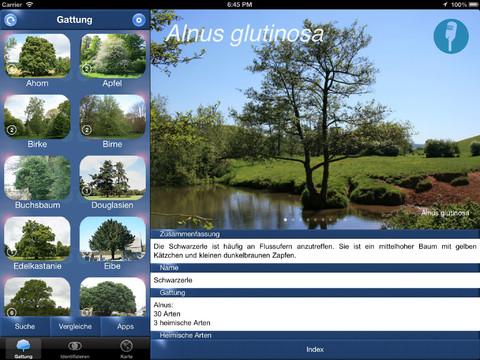This screenshot has width=480, height=360.
Task: Choose the Eibe tree thumbnail
Action: (113, 239)
